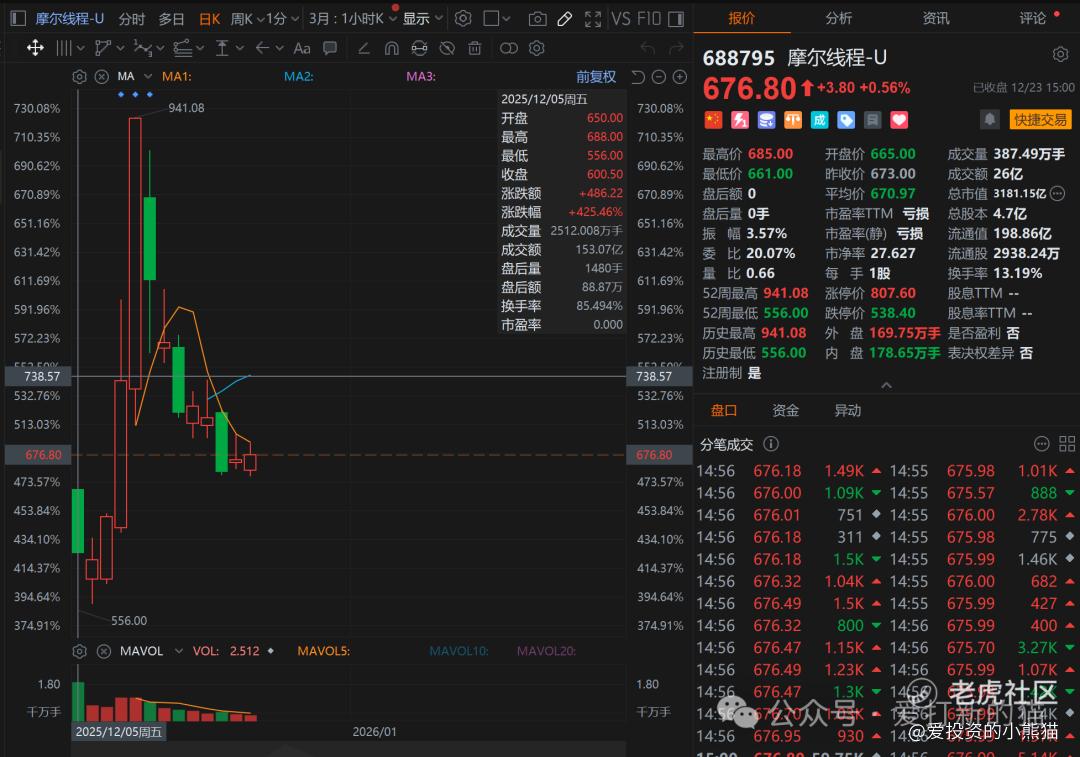This screenshot has width=1080, height=757.
Task: Delete drawings with trash can icon
Action: [475, 48]
